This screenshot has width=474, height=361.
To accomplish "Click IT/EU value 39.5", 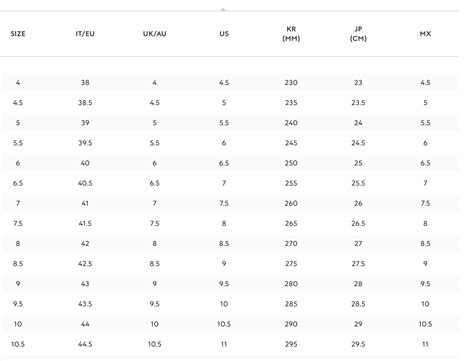I will pos(85,143).
